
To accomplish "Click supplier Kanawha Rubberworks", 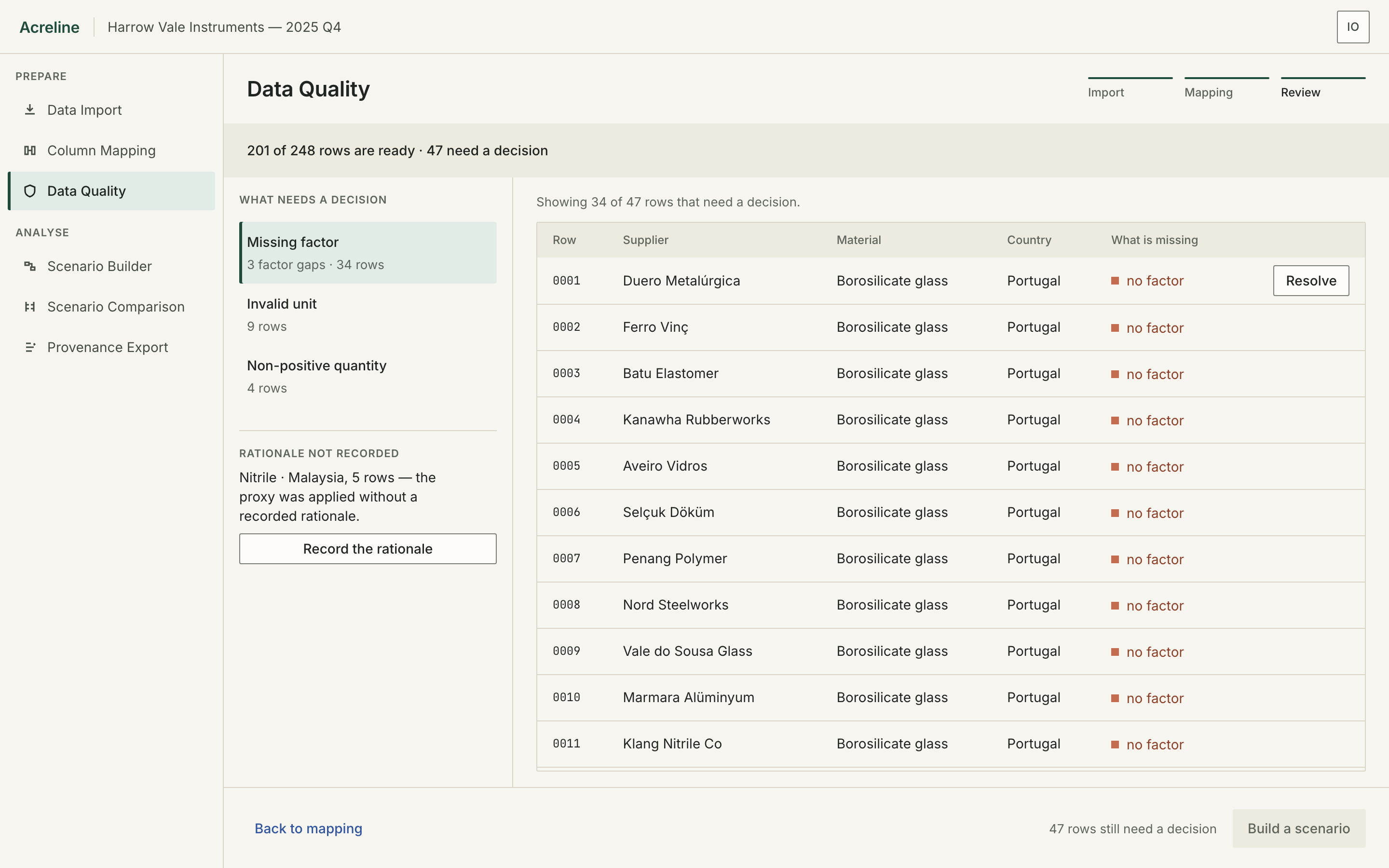I will [696, 420].
